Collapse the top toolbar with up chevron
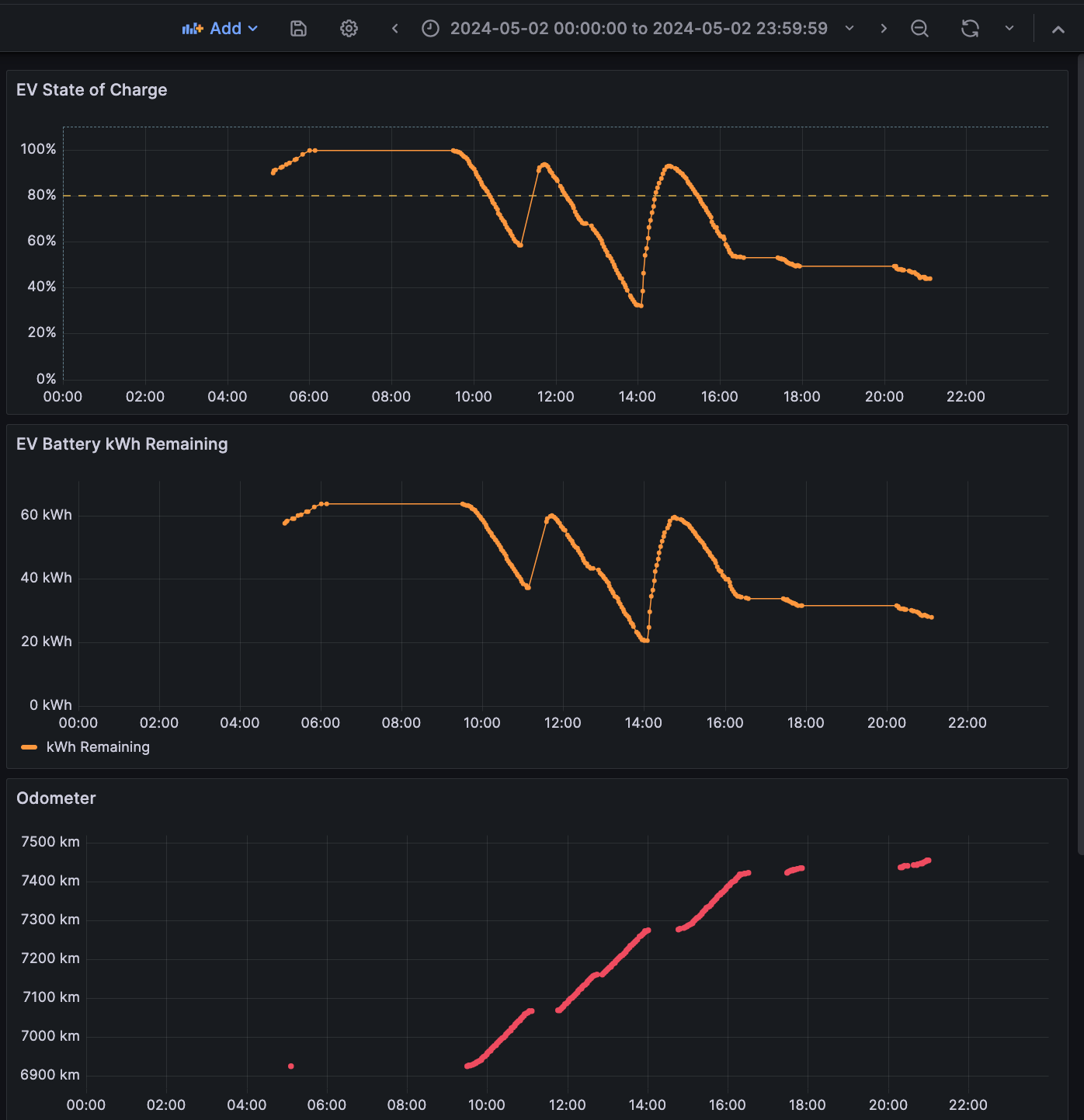1084x1120 pixels. coord(1058,29)
